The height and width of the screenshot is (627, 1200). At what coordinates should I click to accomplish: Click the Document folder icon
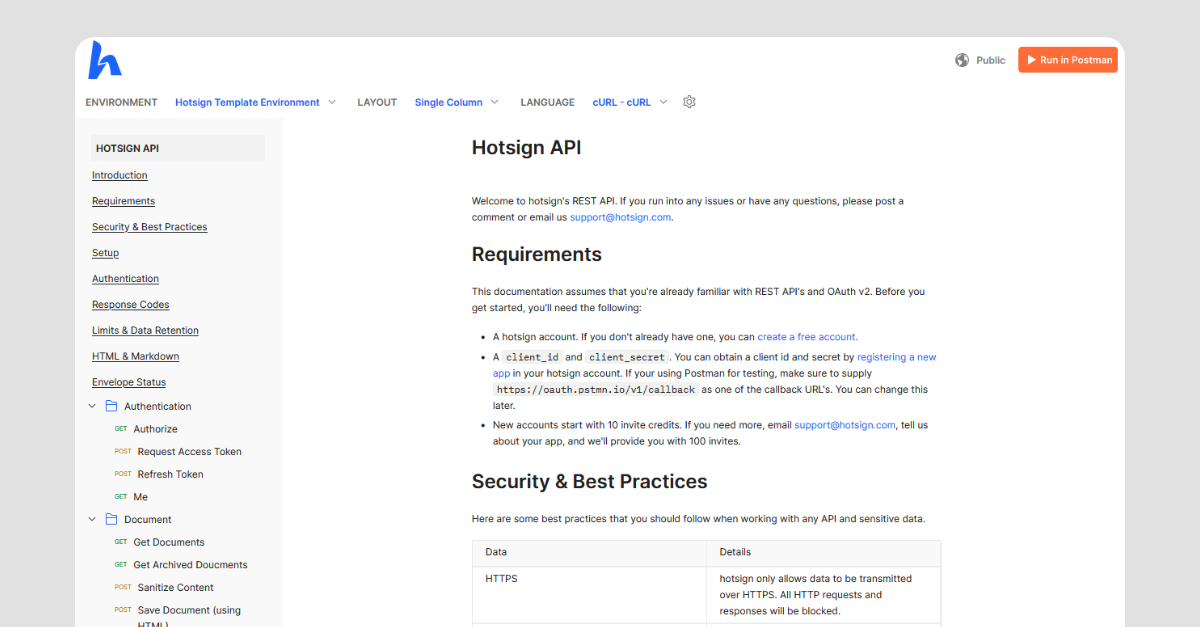(x=111, y=519)
